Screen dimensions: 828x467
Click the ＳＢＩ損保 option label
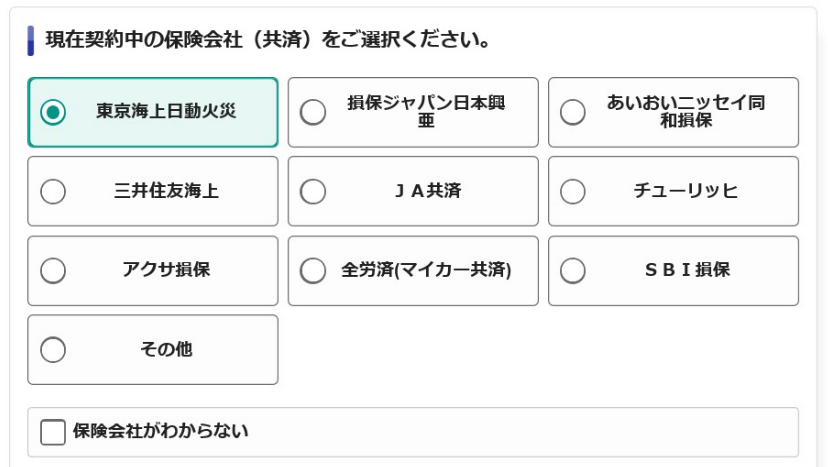[x=686, y=270]
